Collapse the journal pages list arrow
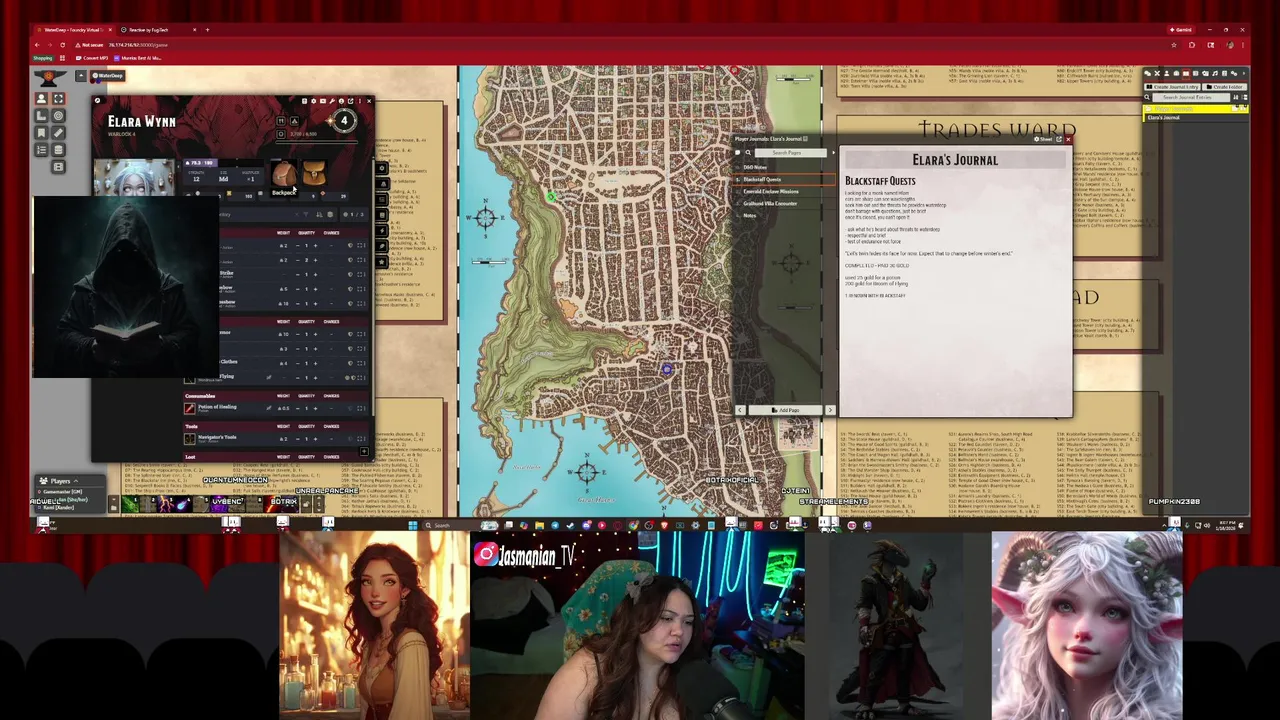This screenshot has height=720, width=1280. point(834,153)
